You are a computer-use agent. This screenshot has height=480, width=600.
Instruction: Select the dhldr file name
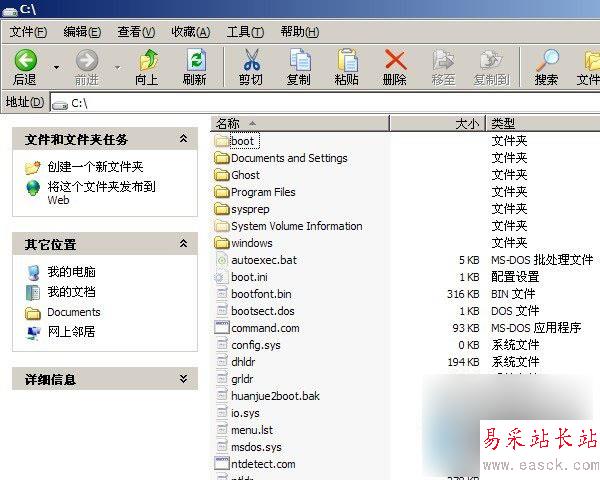[x=243, y=362]
